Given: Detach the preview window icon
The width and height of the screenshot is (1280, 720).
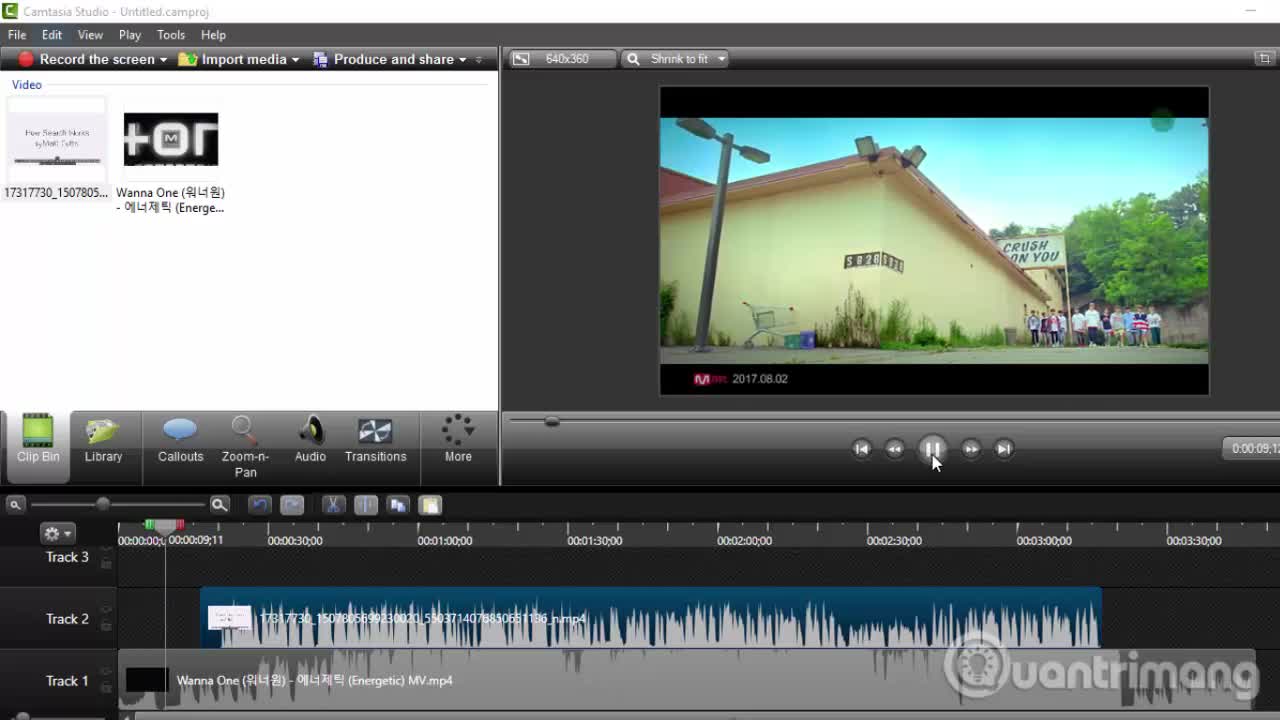Looking at the screenshot, I should tap(1264, 59).
